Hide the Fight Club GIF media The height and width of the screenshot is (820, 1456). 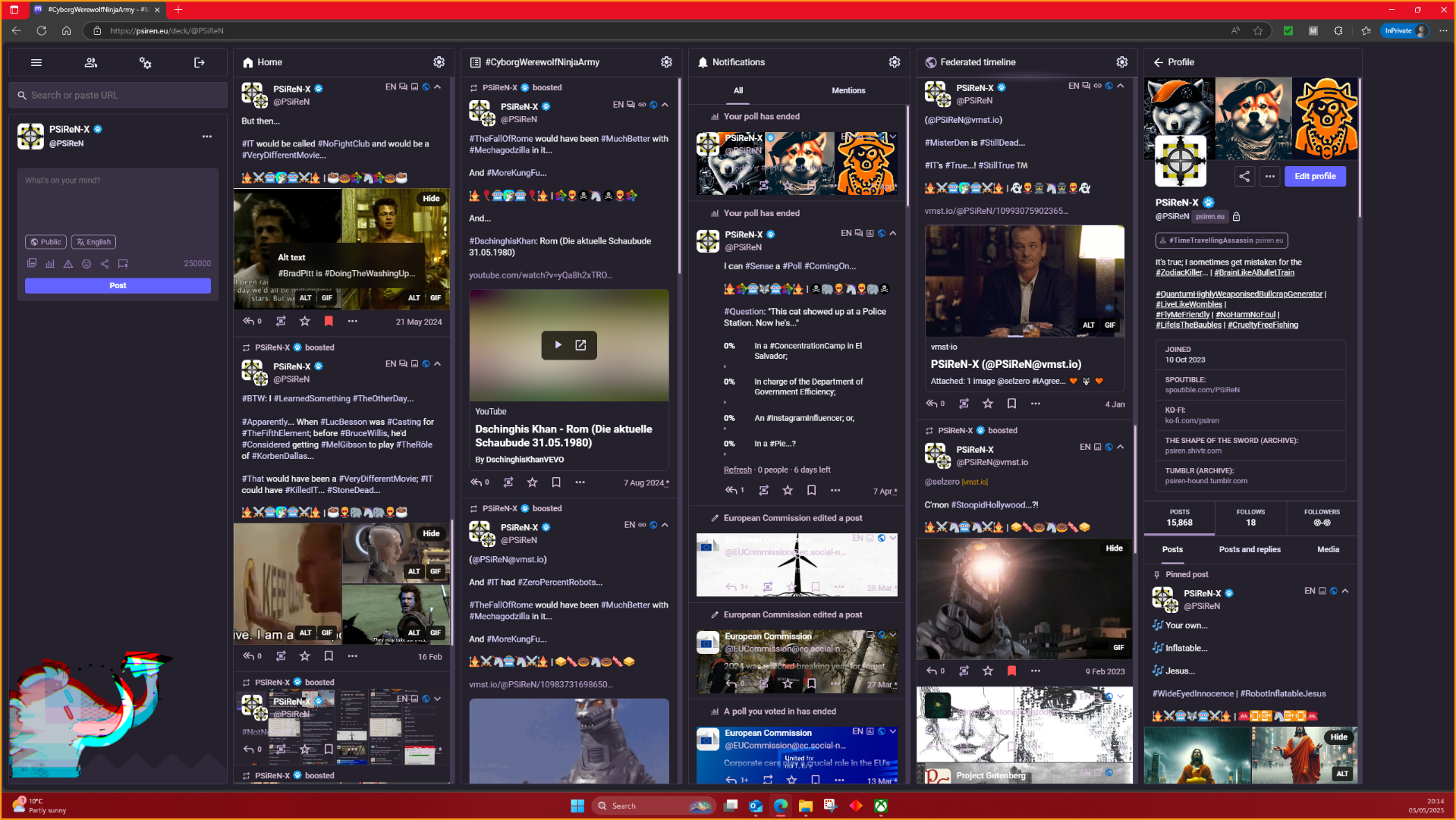click(x=431, y=199)
